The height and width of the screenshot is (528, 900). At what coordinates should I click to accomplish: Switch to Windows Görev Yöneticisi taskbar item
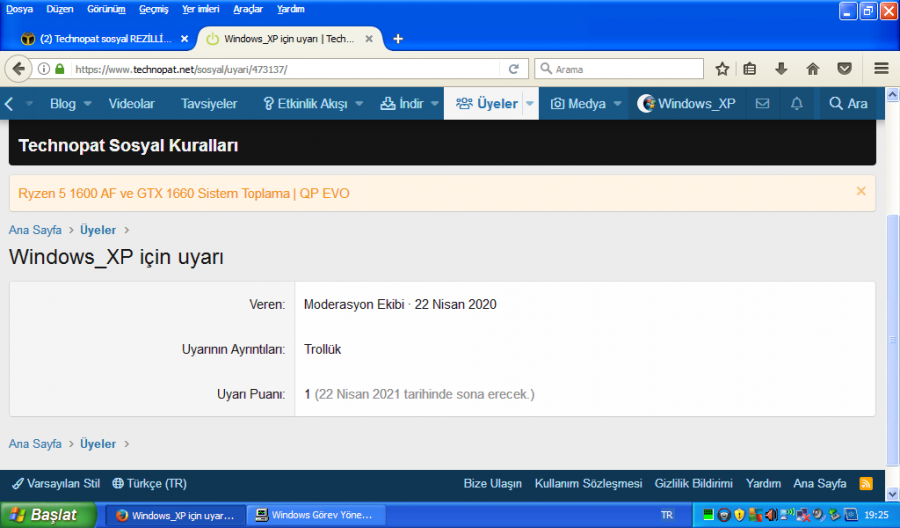(316, 515)
